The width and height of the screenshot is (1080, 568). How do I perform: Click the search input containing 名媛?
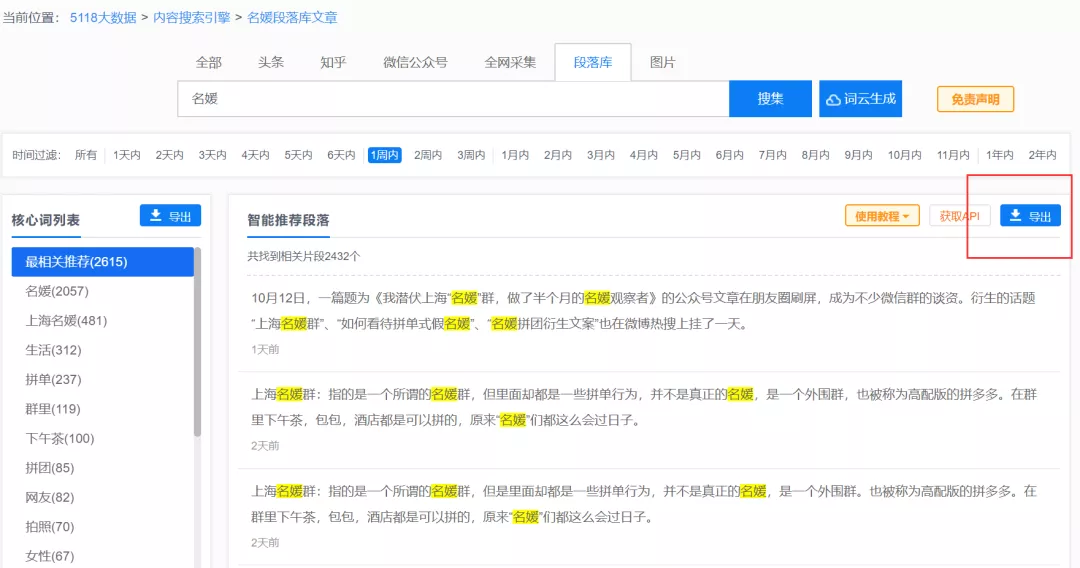point(453,99)
